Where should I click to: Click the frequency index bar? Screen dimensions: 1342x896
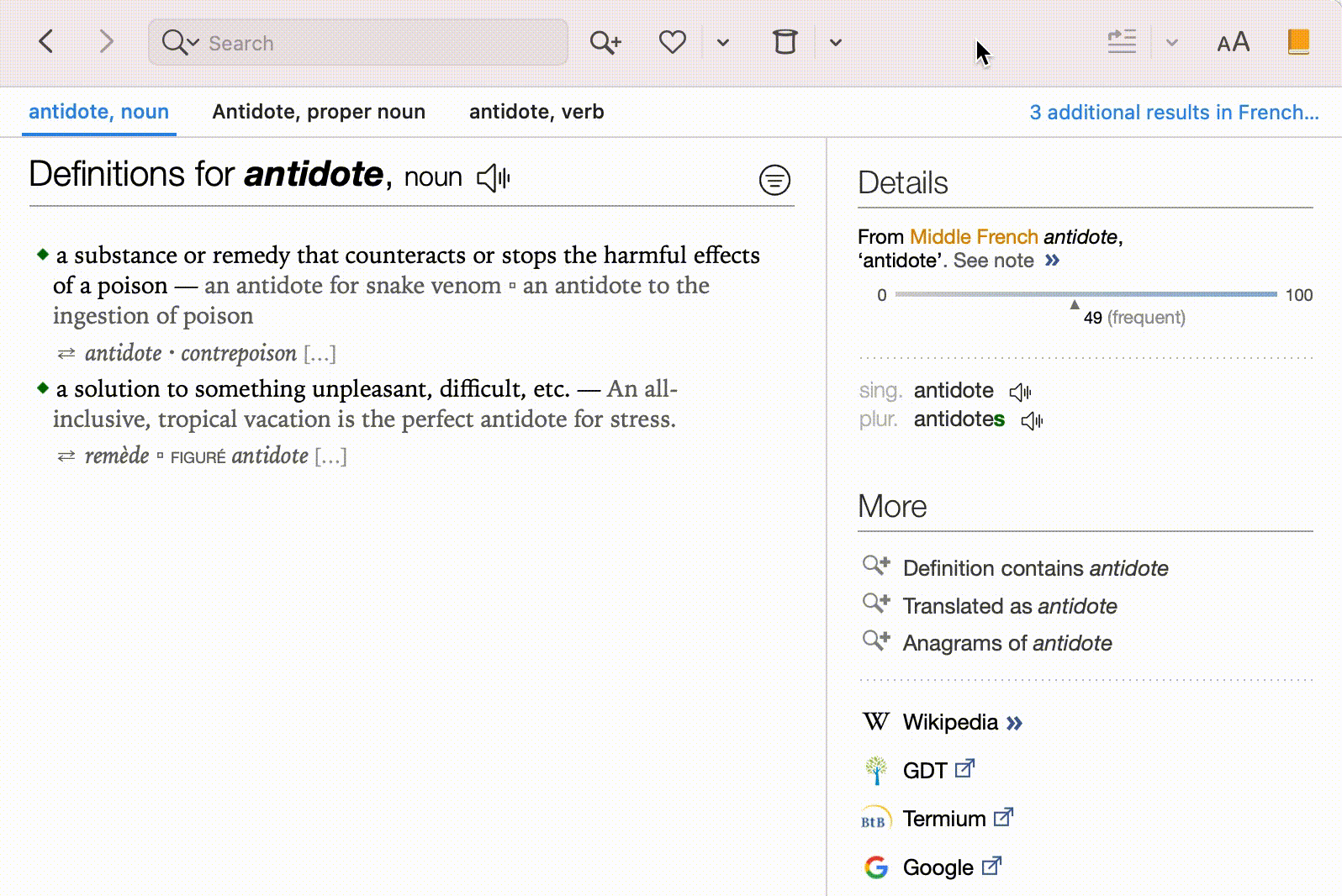pos(1086,294)
